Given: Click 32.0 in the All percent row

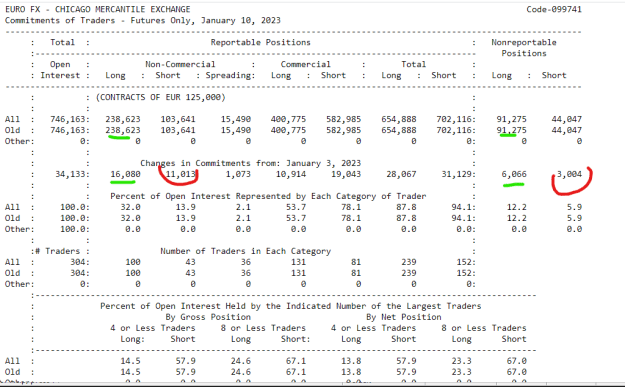Looking at the screenshot, I should (130, 207).
